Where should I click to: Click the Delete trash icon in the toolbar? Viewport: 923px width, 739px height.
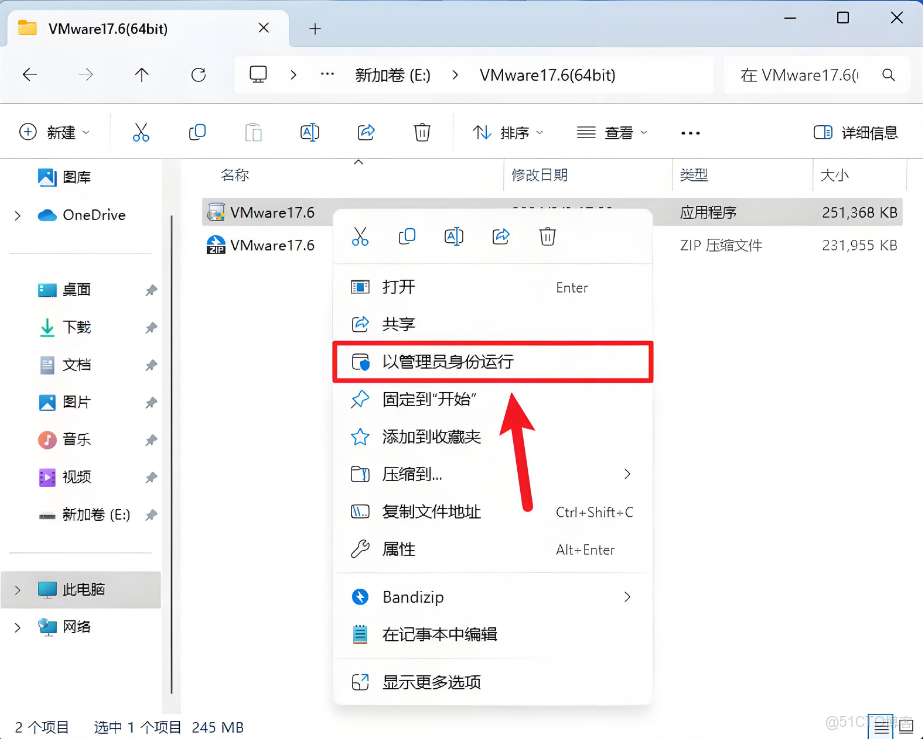pos(421,132)
